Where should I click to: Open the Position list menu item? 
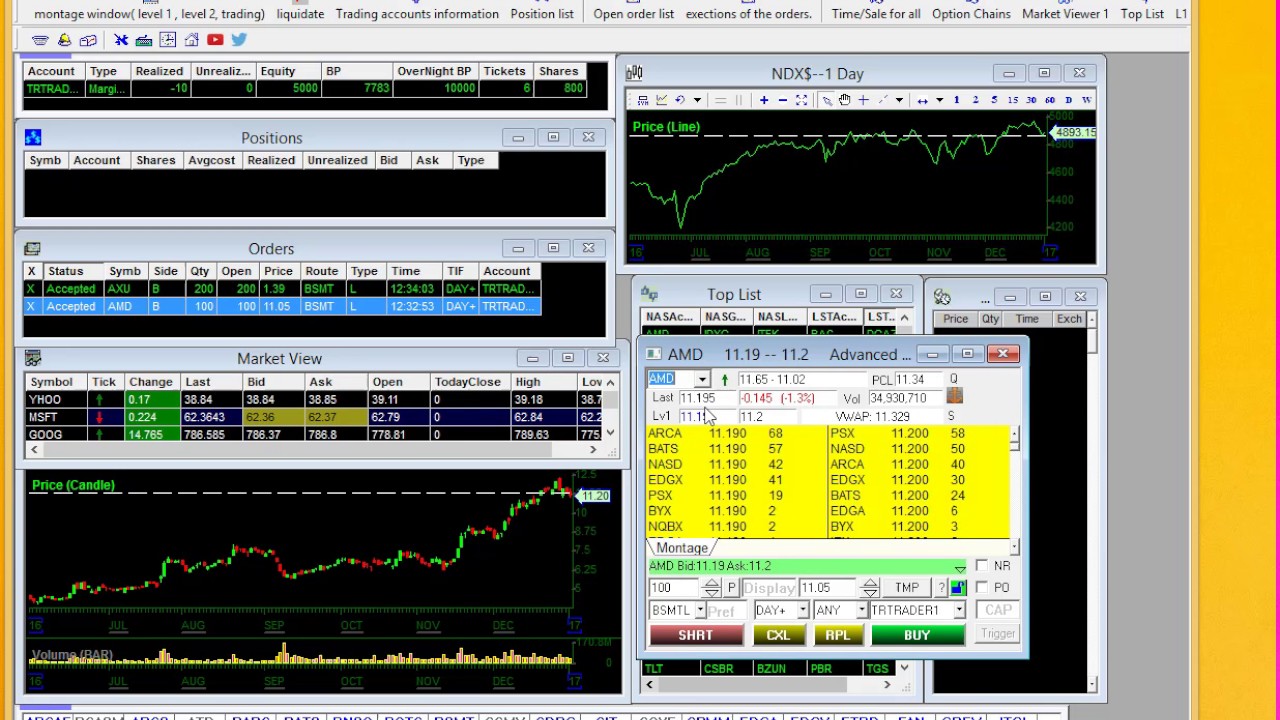[x=542, y=14]
